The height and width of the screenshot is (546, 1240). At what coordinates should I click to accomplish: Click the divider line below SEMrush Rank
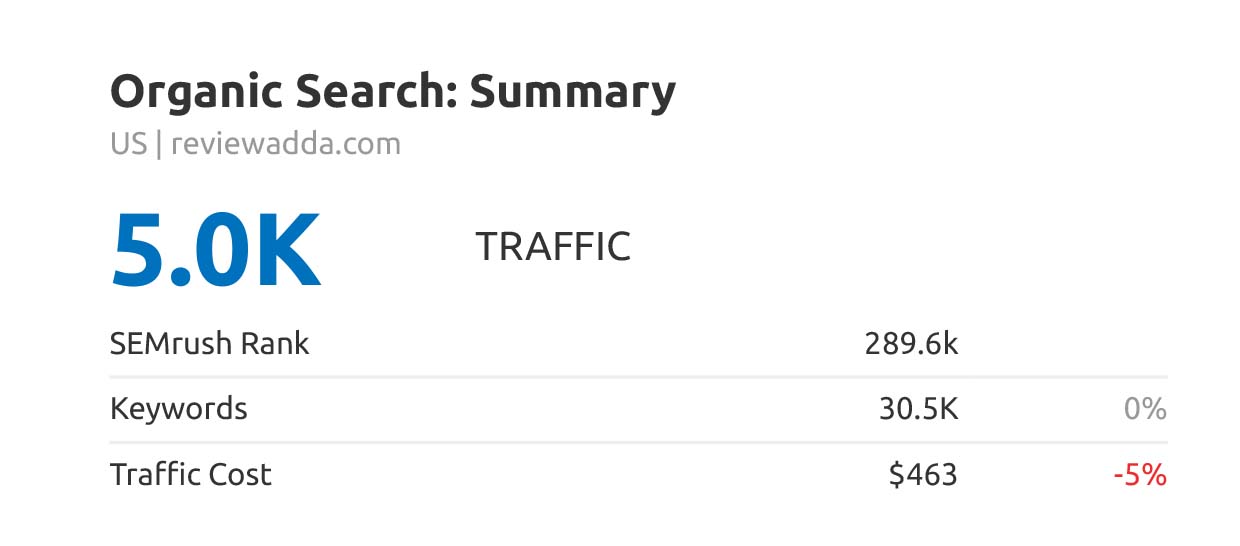click(638, 377)
